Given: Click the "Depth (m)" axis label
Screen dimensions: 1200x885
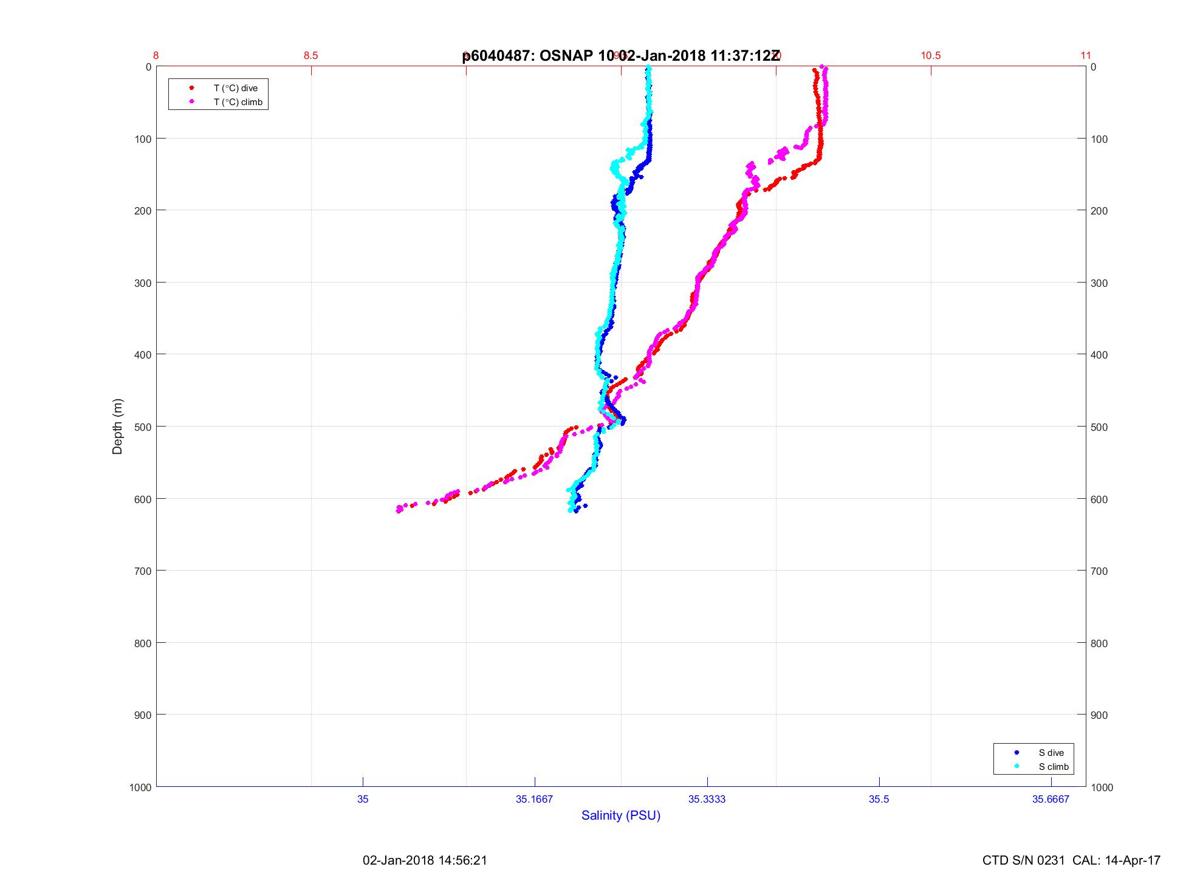Looking at the screenshot, I should point(118,427).
